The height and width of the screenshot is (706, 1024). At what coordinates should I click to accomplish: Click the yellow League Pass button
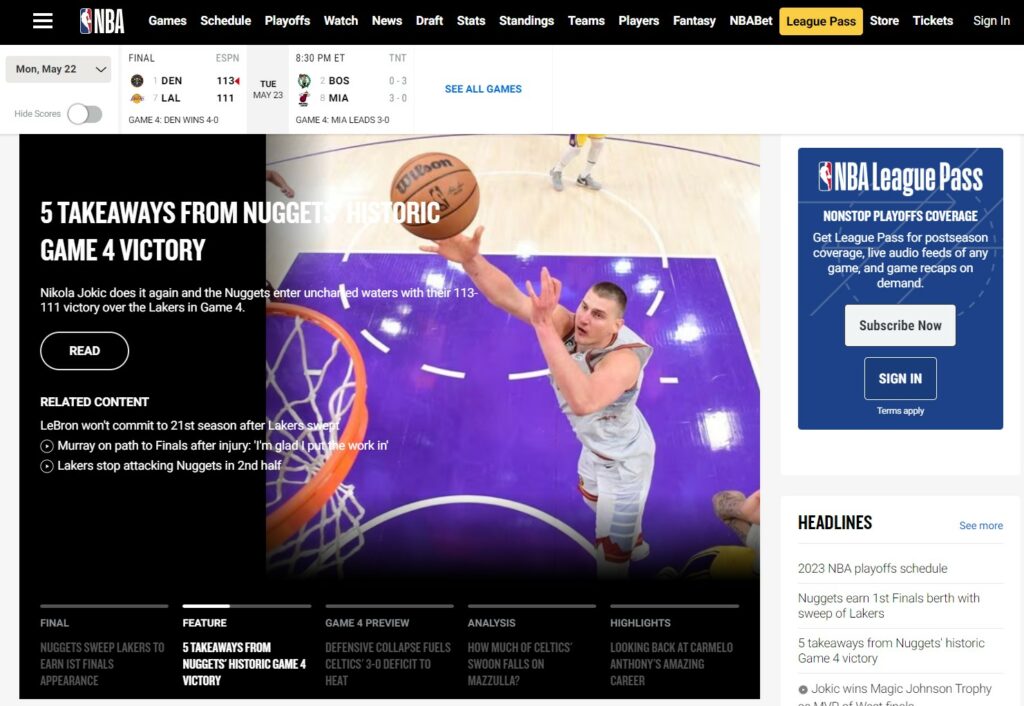[x=821, y=22]
